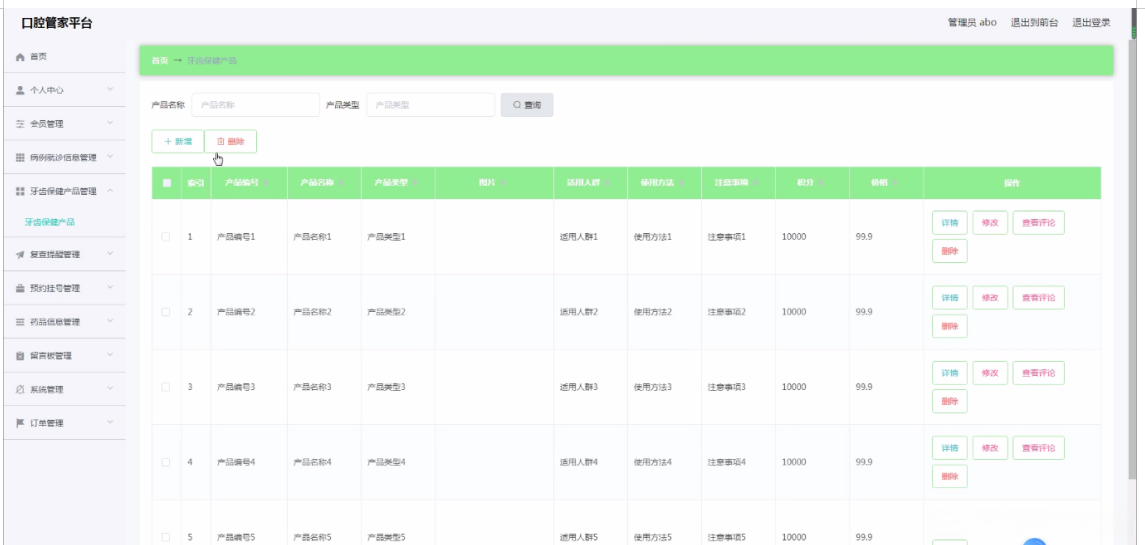Click 修改 for 产品编号3
The height and width of the screenshot is (545, 1145).
pos(990,373)
